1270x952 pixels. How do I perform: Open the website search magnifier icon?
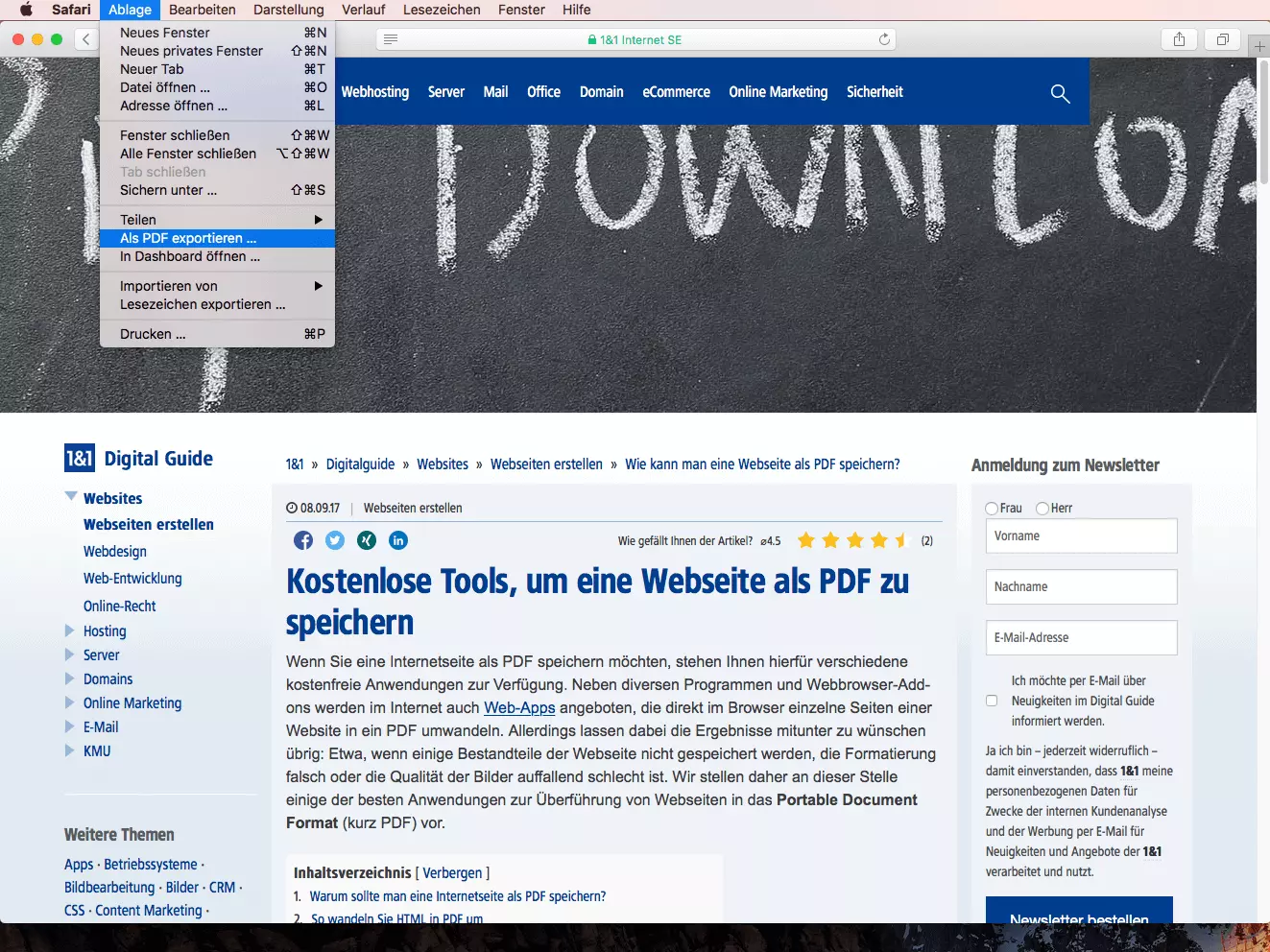click(x=1060, y=93)
